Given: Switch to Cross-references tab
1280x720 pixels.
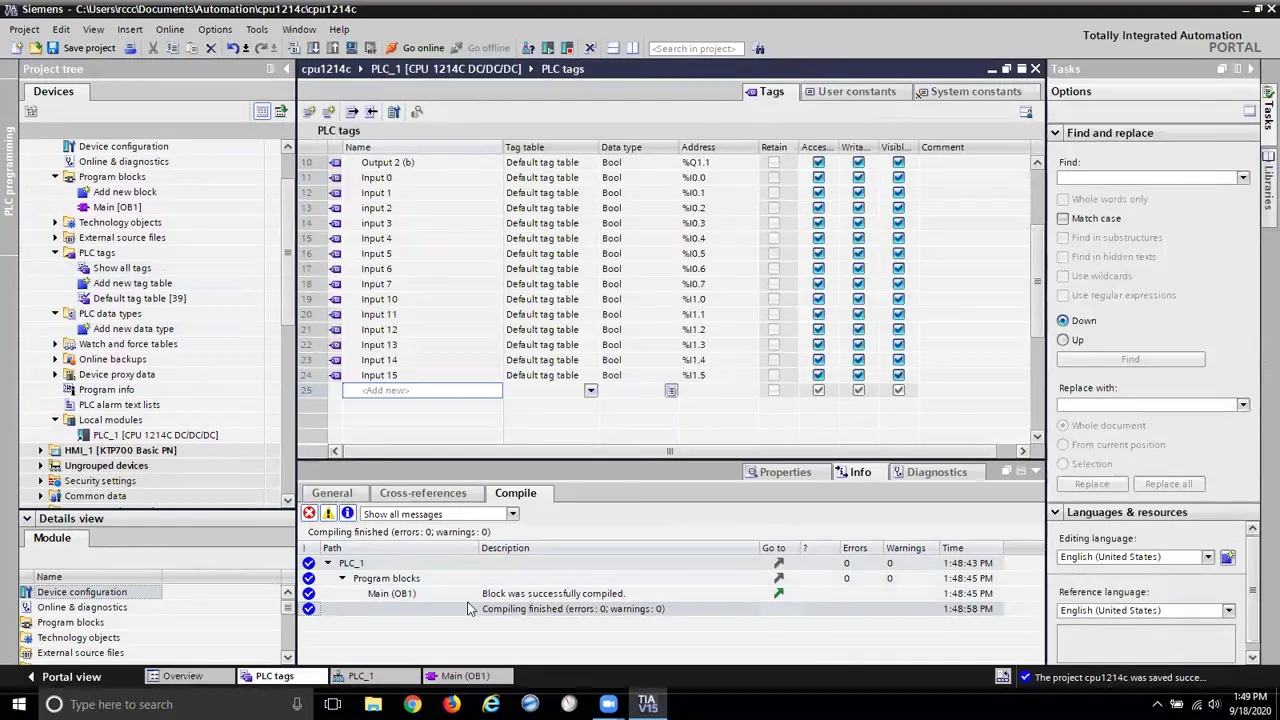Looking at the screenshot, I should tap(422, 493).
